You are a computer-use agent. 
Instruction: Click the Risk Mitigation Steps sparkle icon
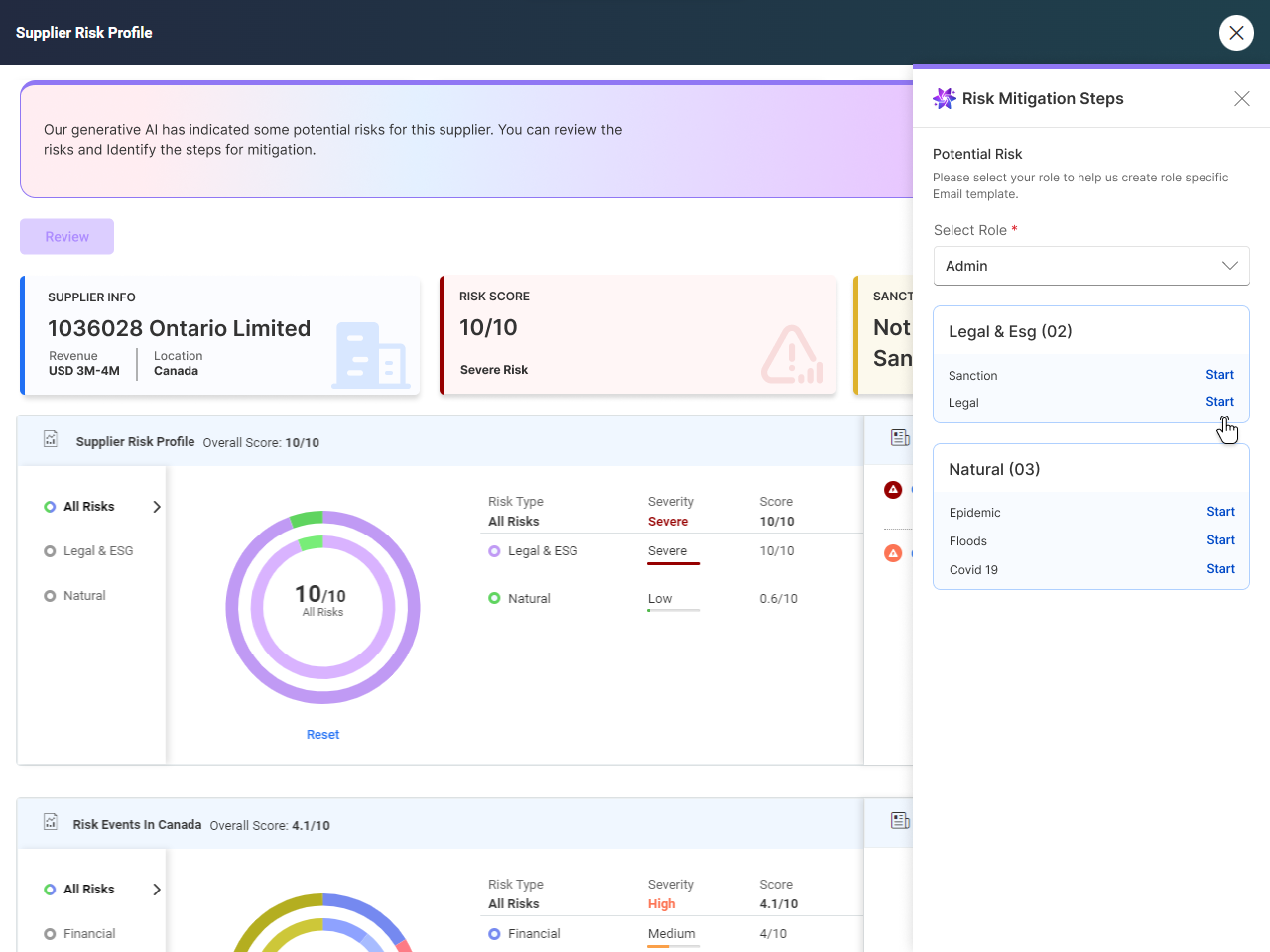click(945, 98)
